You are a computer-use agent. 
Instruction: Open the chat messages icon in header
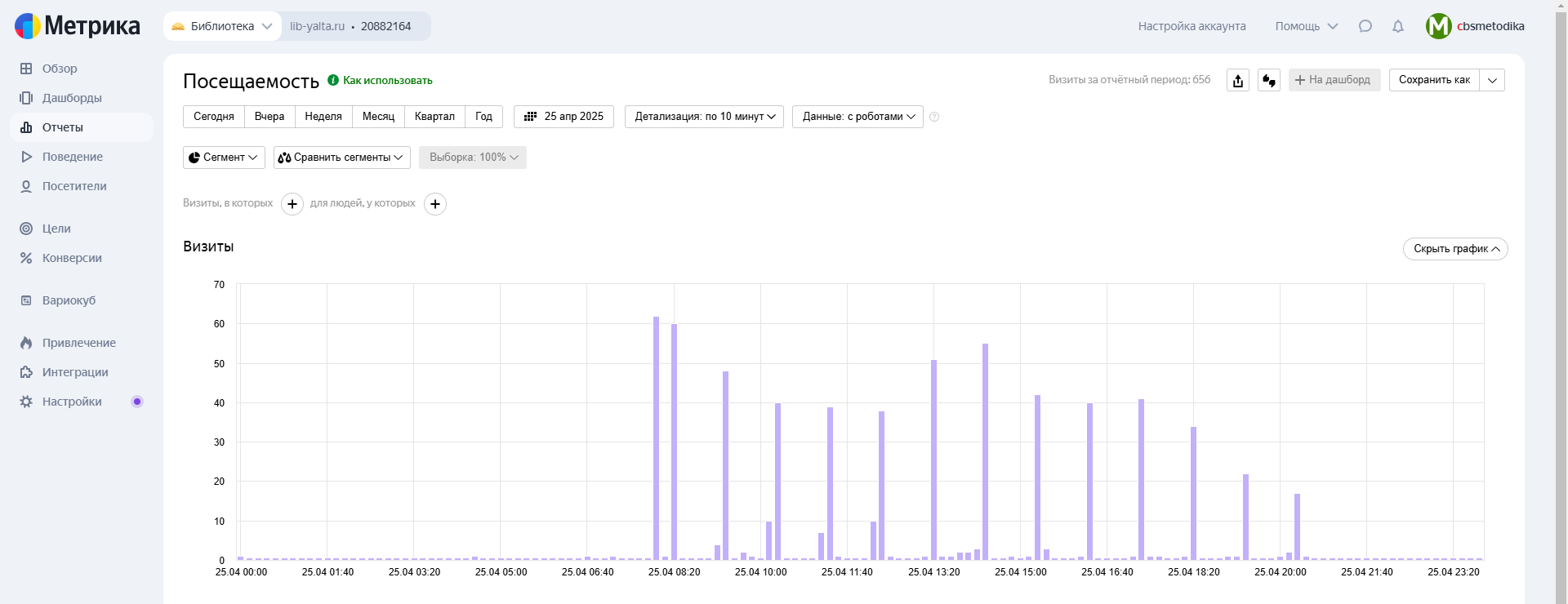point(1365,26)
